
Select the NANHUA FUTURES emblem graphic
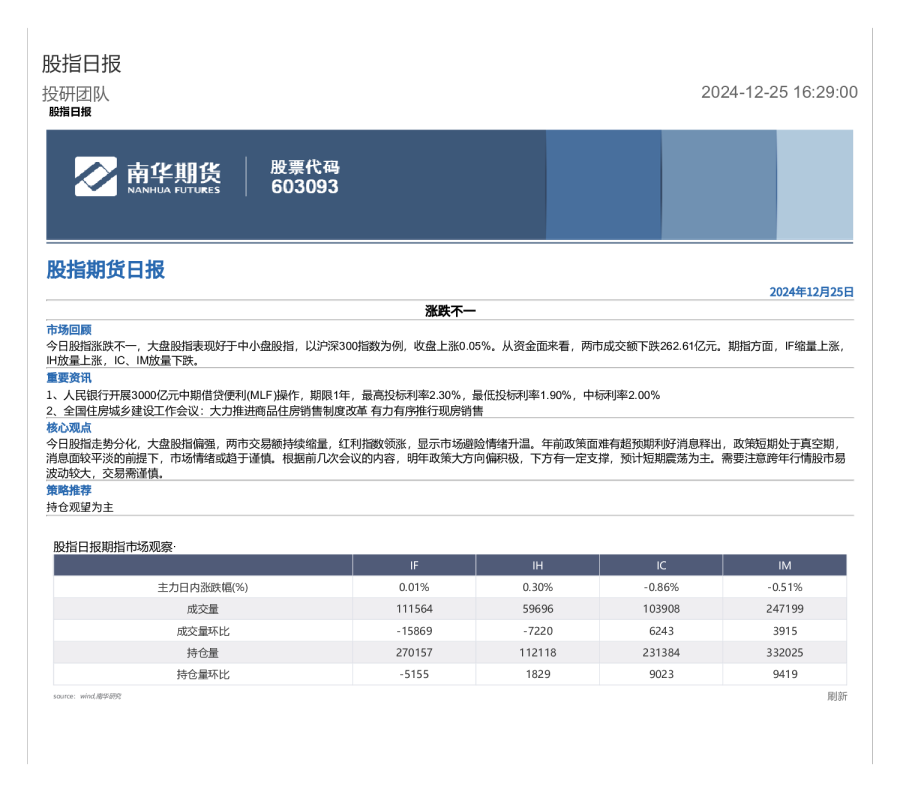point(95,176)
